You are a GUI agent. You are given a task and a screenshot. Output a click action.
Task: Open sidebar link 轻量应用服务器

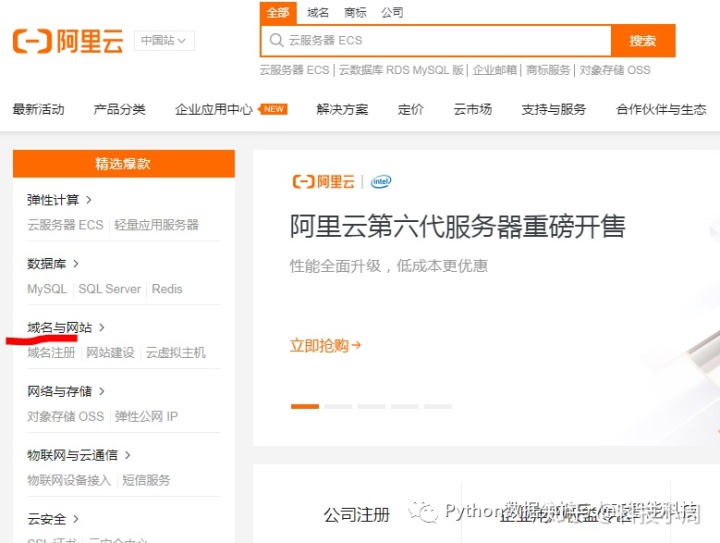pyautogui.click(x=157, y=225)
